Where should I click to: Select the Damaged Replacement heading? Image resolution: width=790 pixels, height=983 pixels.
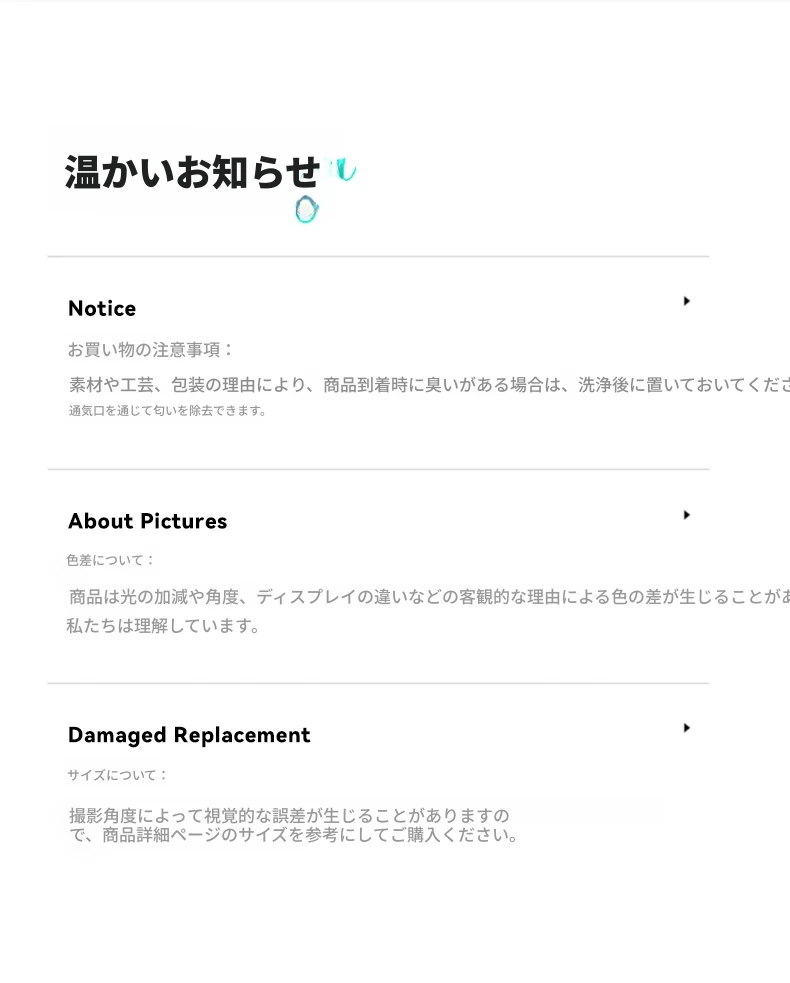pos(189,736)
